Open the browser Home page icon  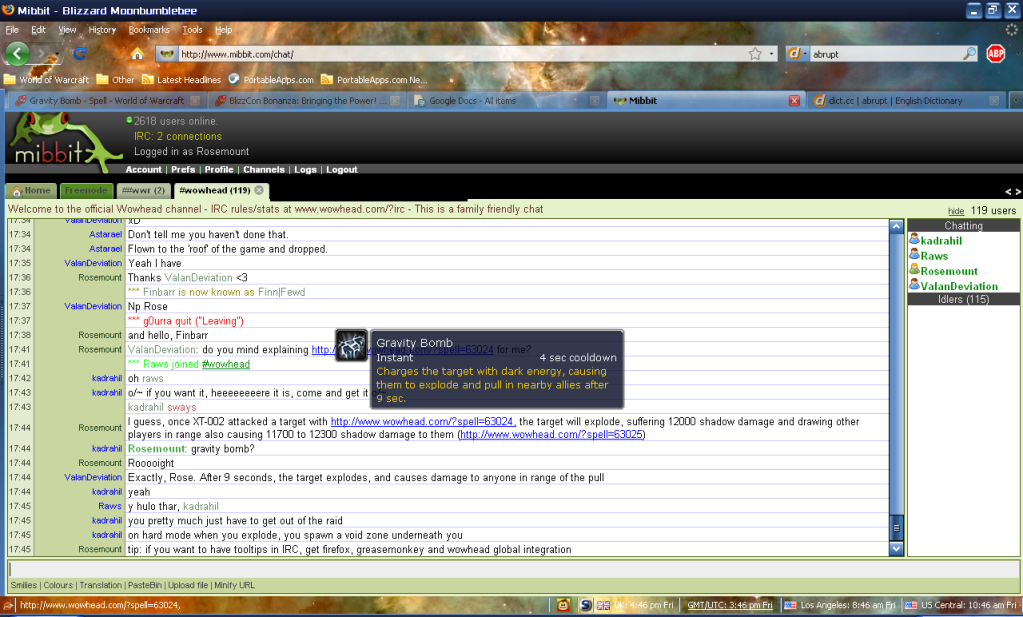[137, 54]
